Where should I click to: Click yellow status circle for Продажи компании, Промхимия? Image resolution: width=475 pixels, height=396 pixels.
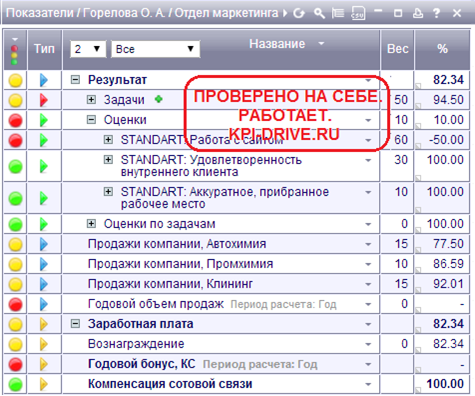15,264
